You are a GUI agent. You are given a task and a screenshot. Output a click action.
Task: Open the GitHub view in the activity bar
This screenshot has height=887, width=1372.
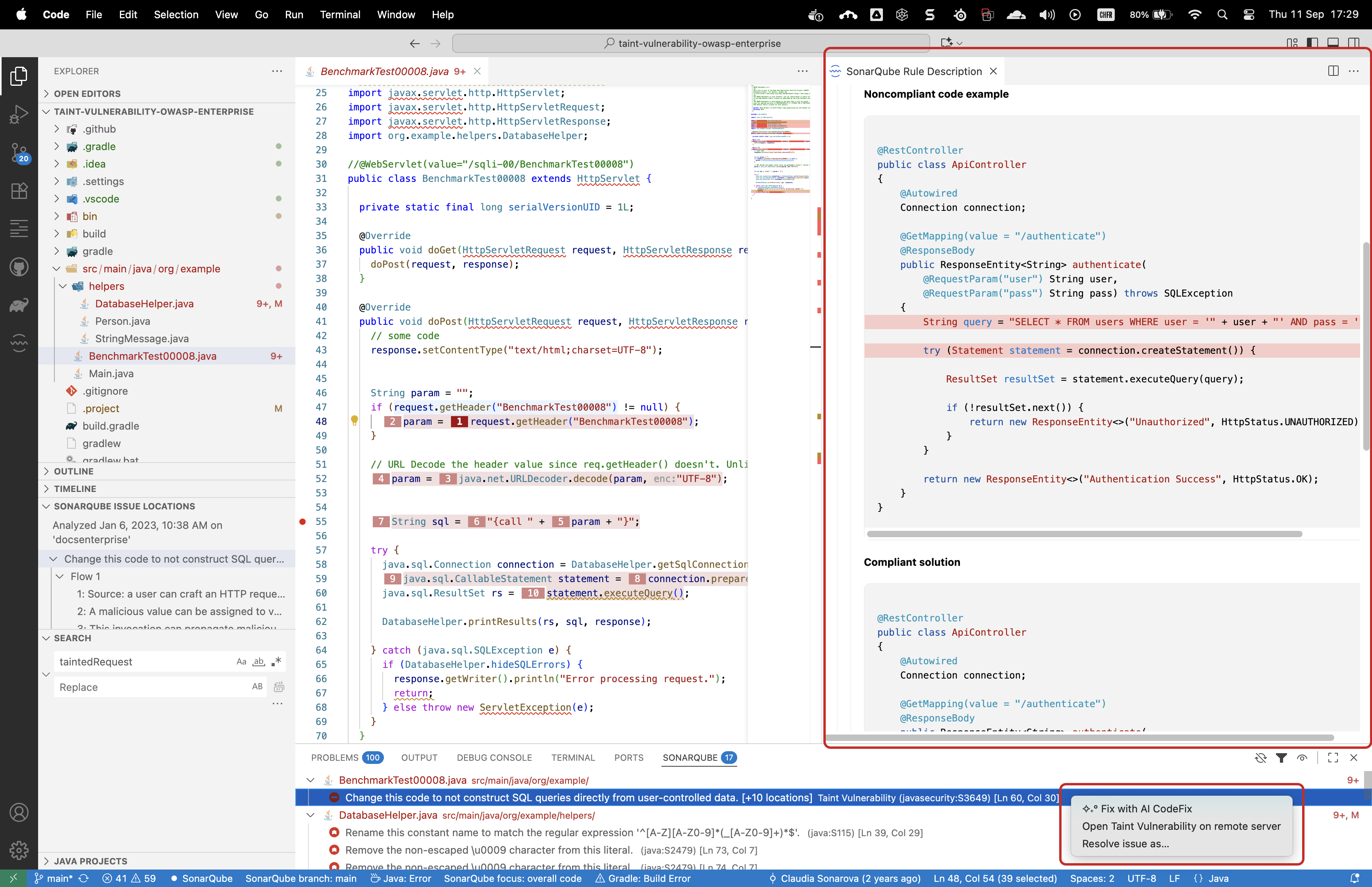[18, 267]
